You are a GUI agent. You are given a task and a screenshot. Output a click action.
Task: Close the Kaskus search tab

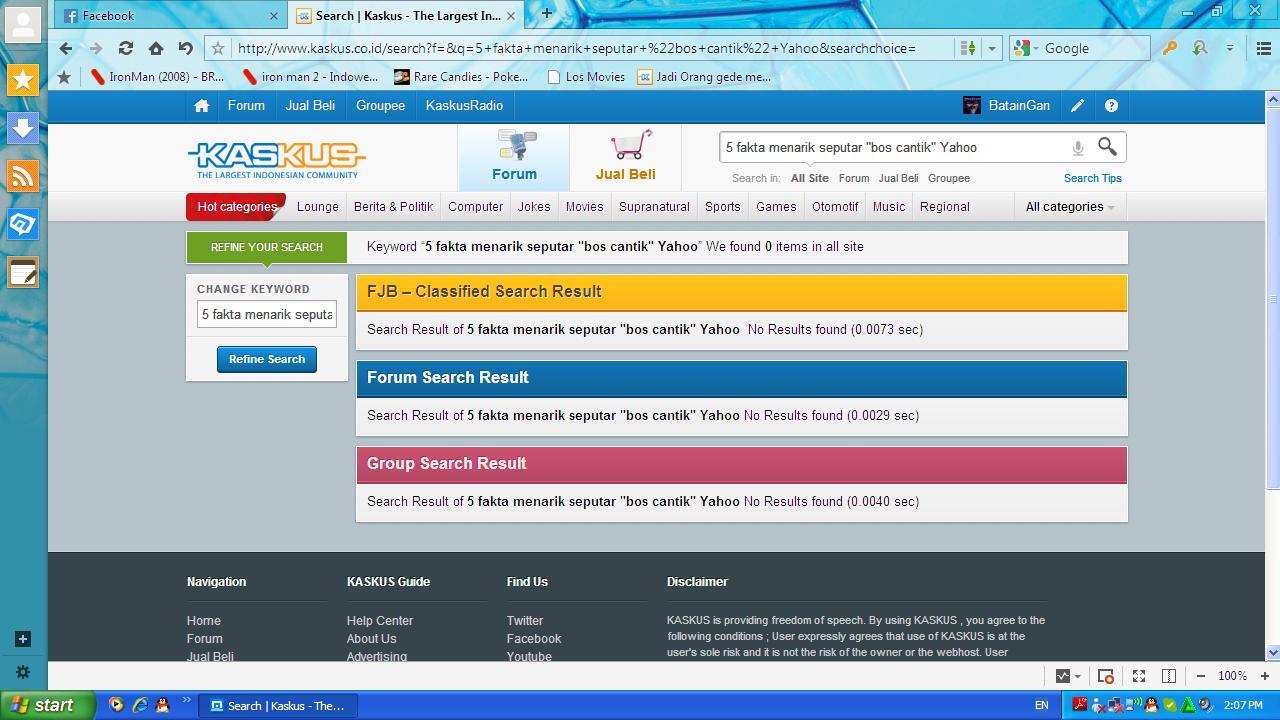511,16
